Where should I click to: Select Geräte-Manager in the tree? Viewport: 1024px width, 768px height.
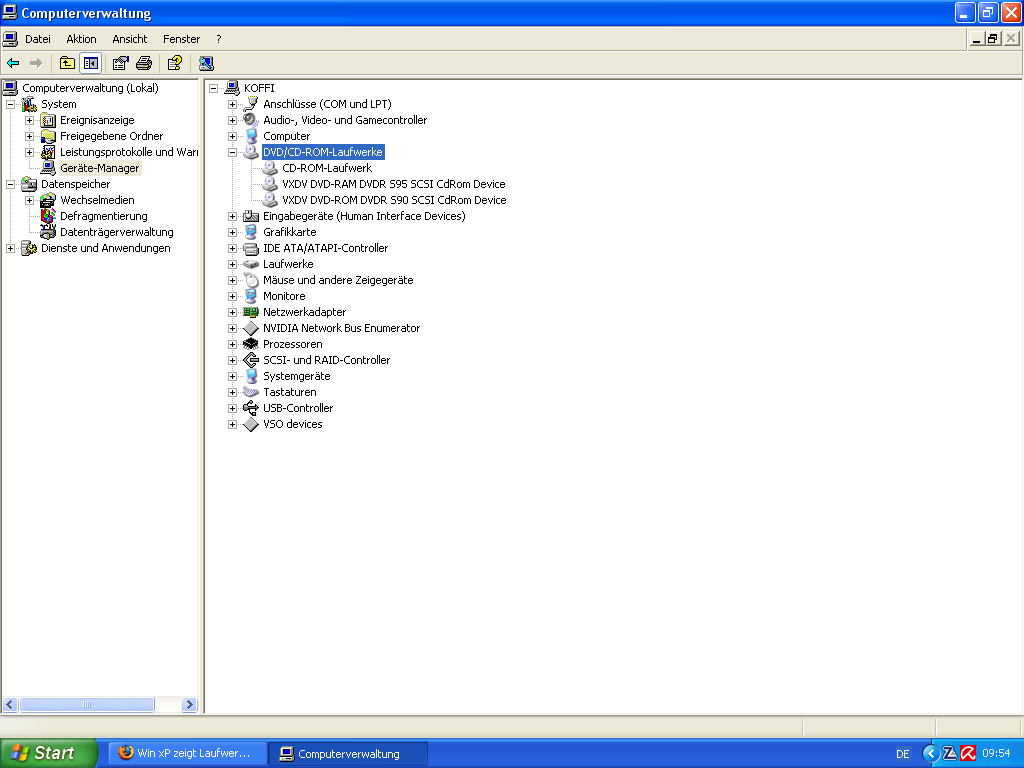coord(99,168)
